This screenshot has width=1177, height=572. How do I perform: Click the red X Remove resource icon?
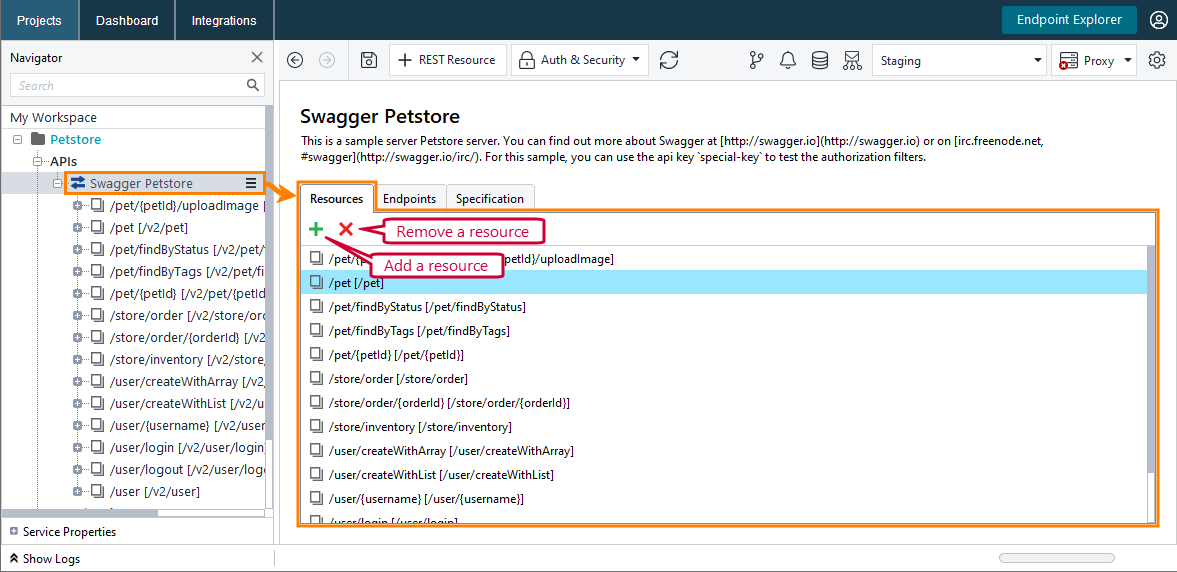(345, 229)
